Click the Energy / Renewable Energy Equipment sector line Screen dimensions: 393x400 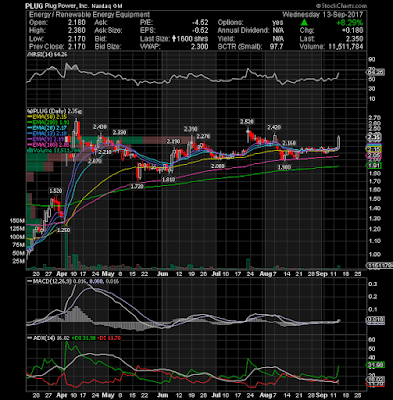[x=89, y=14]
